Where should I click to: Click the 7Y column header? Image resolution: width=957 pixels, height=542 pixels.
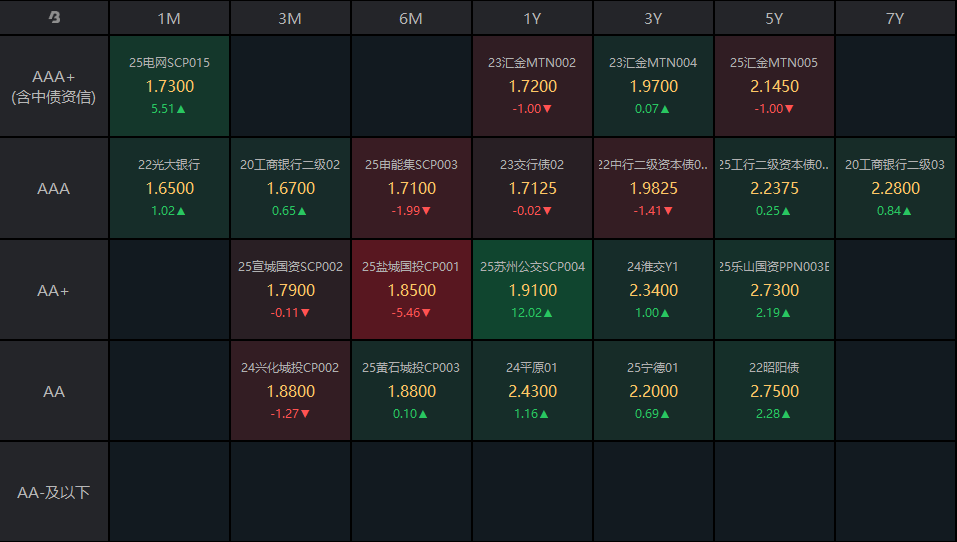(x=895, y=18)
